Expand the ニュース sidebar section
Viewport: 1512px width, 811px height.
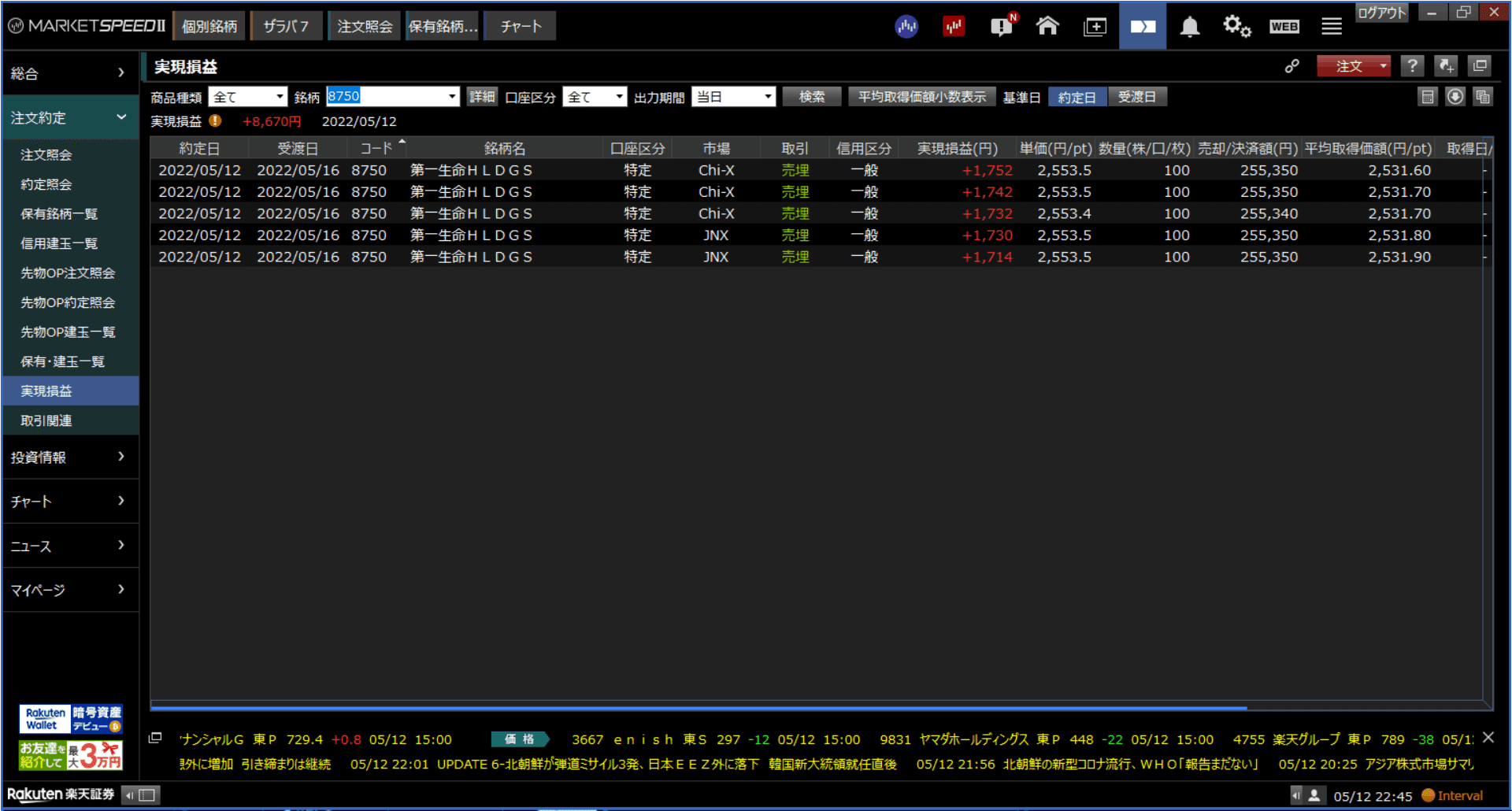[x=70, y=546]
